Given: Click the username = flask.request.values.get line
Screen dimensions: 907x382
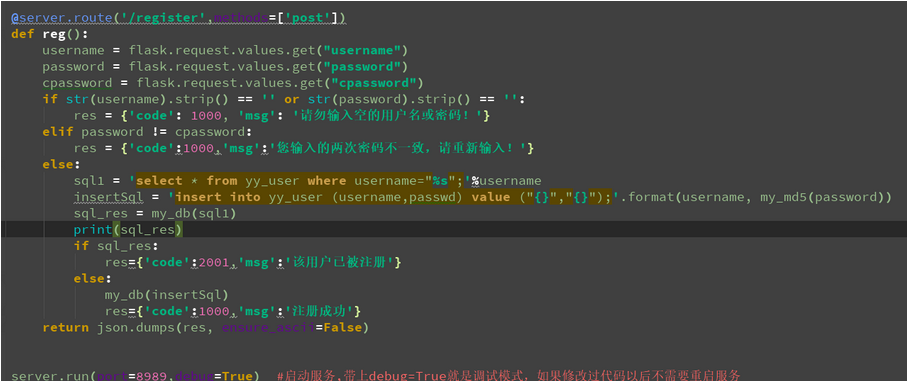Looking at the screenshot, I should [225, 50].
